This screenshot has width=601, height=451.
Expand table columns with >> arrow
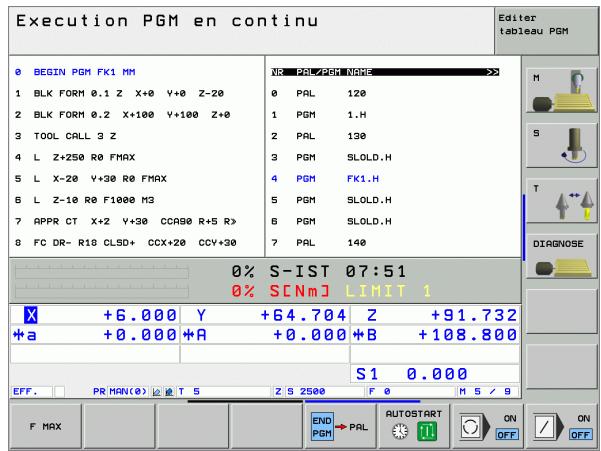click(492, 72)
